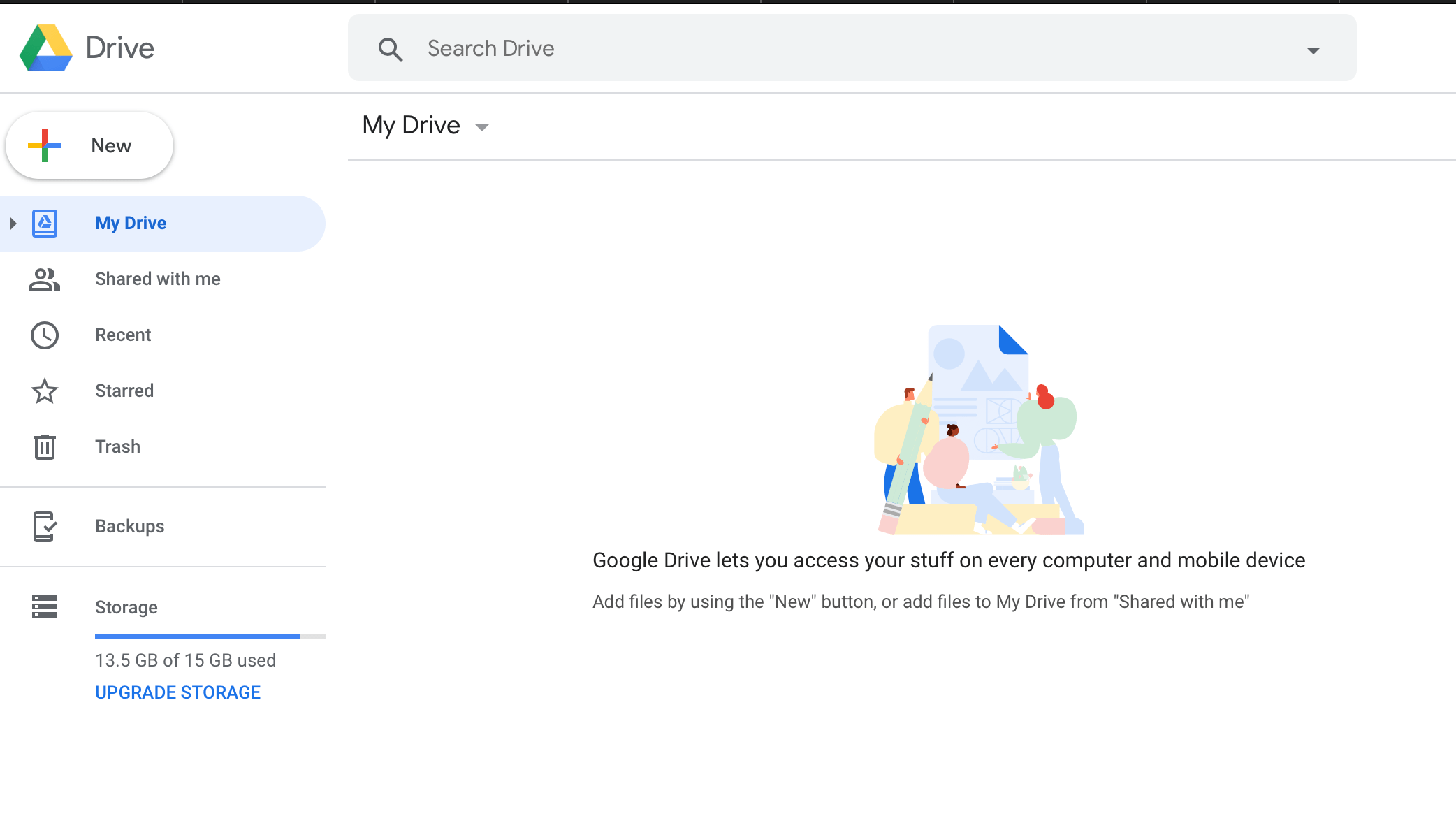Click the My Drive sidebar icon

pos(45,224)
